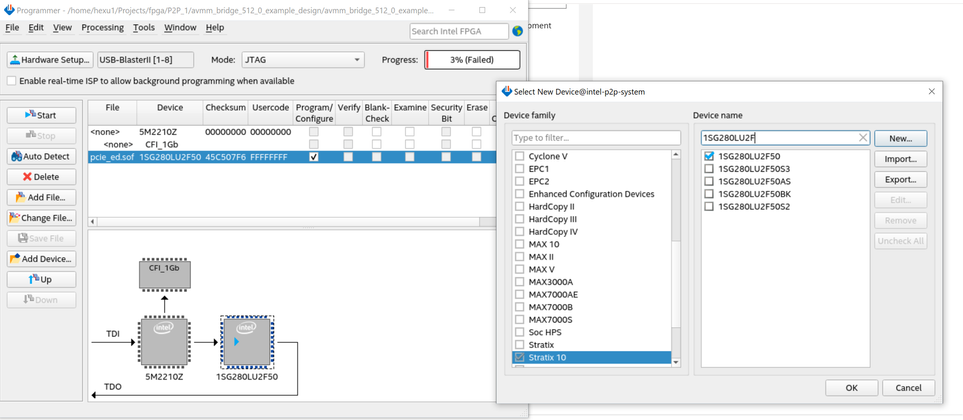Click the horizontal scrollbar left arrow in file table
Image resolution: width=963 pixels, height=420 pixels.
click(93, 221)
